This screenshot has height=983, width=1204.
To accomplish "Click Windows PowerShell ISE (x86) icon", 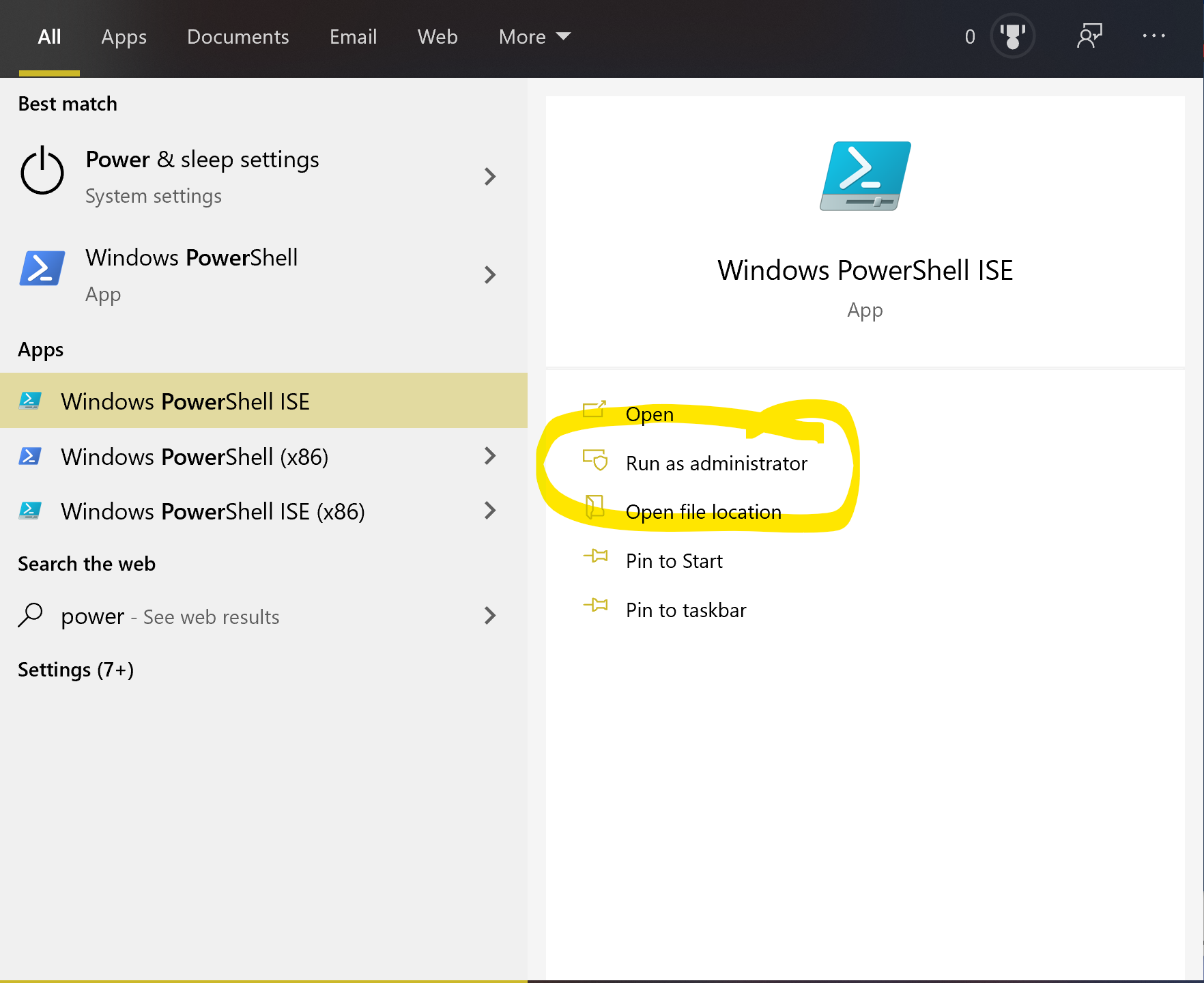I will [30, 511].
